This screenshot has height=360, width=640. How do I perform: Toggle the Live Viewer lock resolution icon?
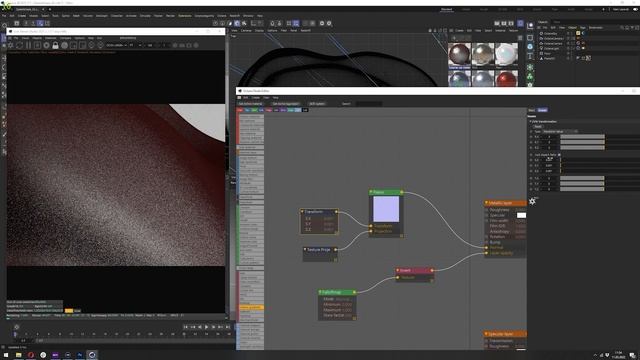point(55,45)
